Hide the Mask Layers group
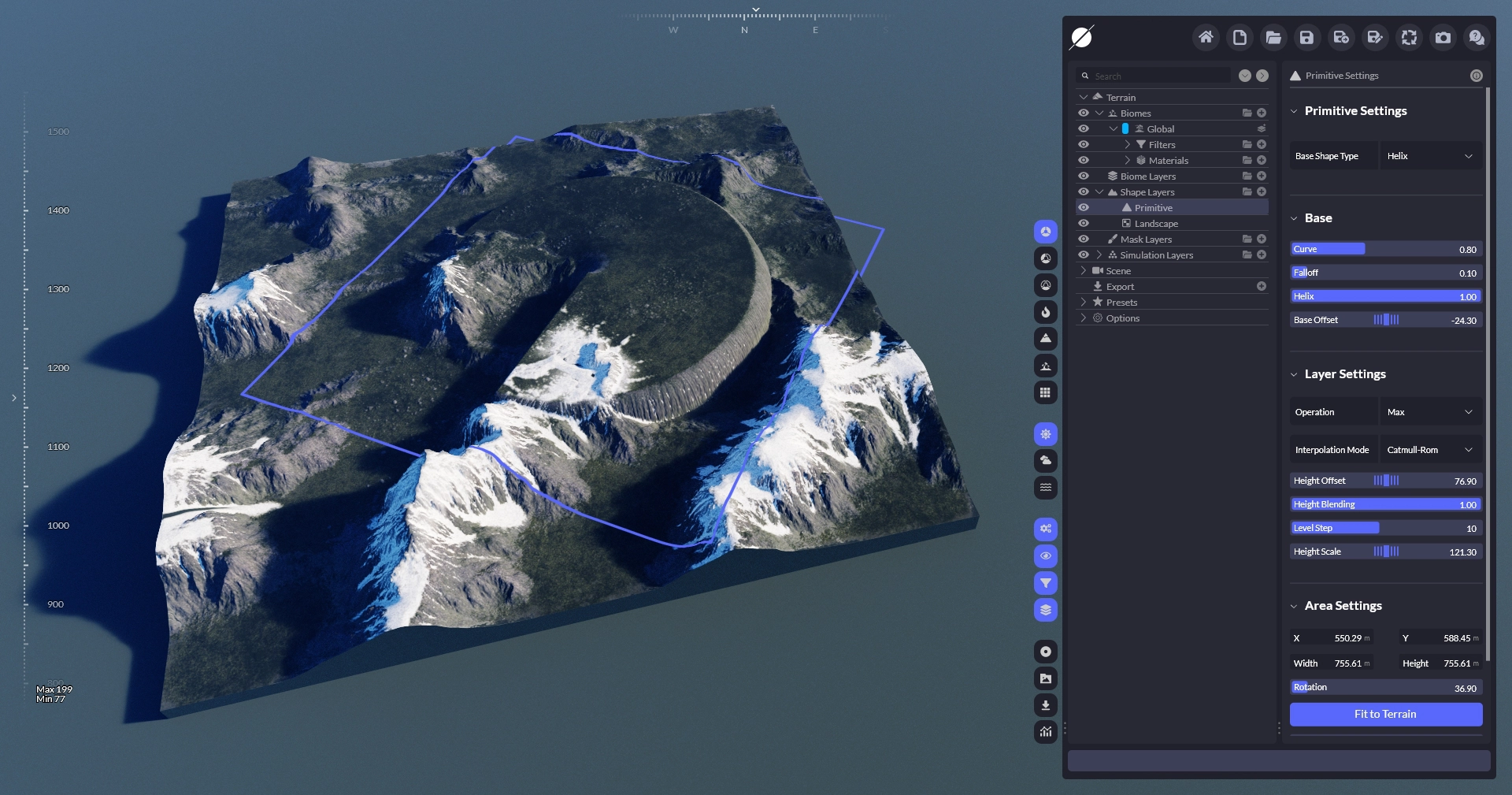 tap(1084, 240)
